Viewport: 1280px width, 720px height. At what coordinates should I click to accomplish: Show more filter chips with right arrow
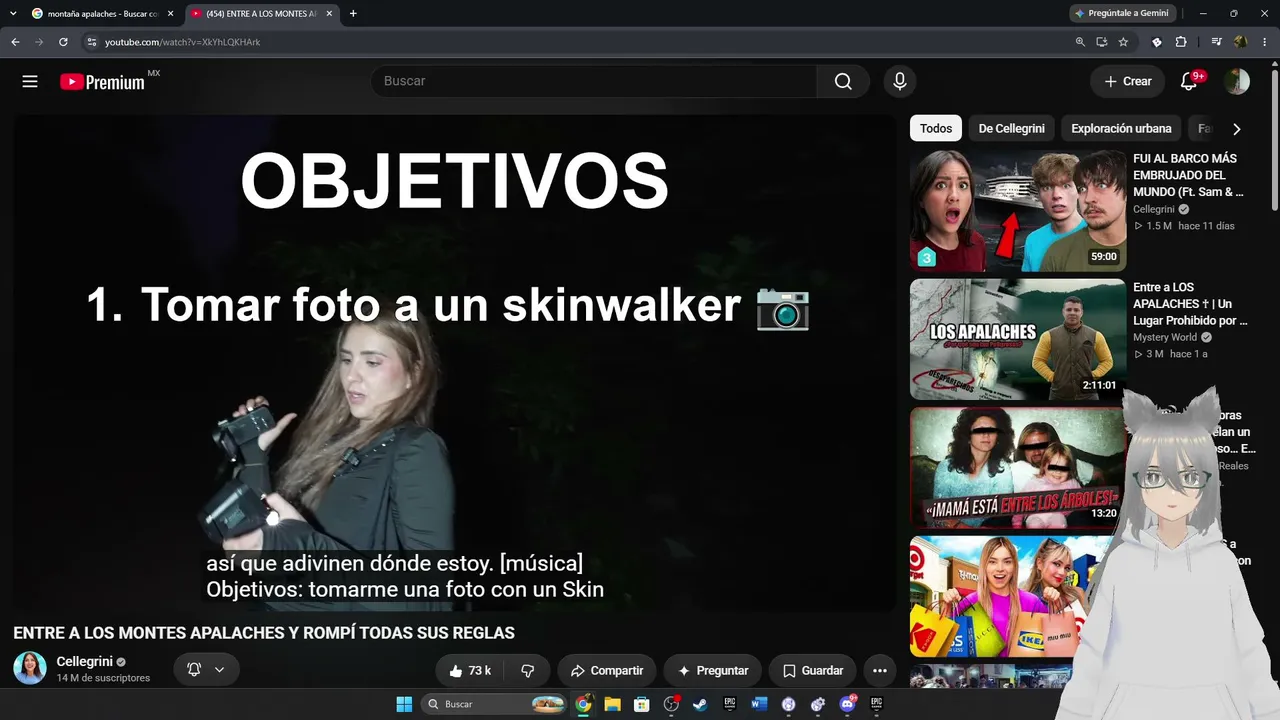click(1237, 129)
